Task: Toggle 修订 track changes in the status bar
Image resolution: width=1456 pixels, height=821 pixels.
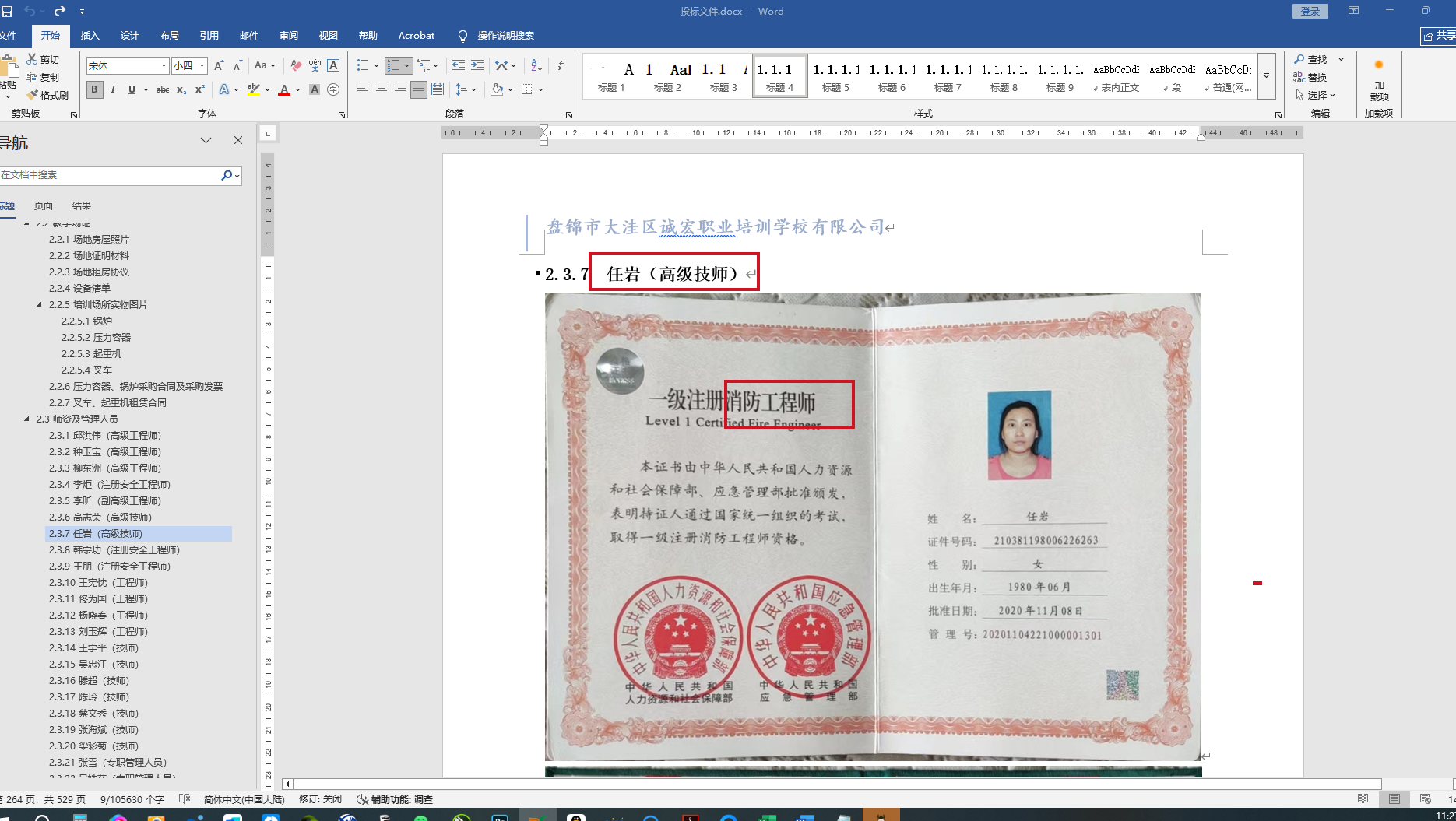Action: (321, 799)
